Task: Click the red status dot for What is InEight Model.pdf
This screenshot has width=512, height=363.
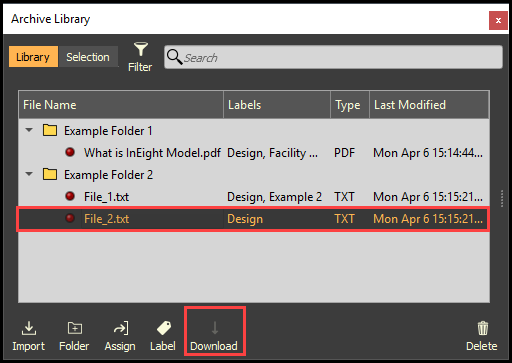Action: 70,152
